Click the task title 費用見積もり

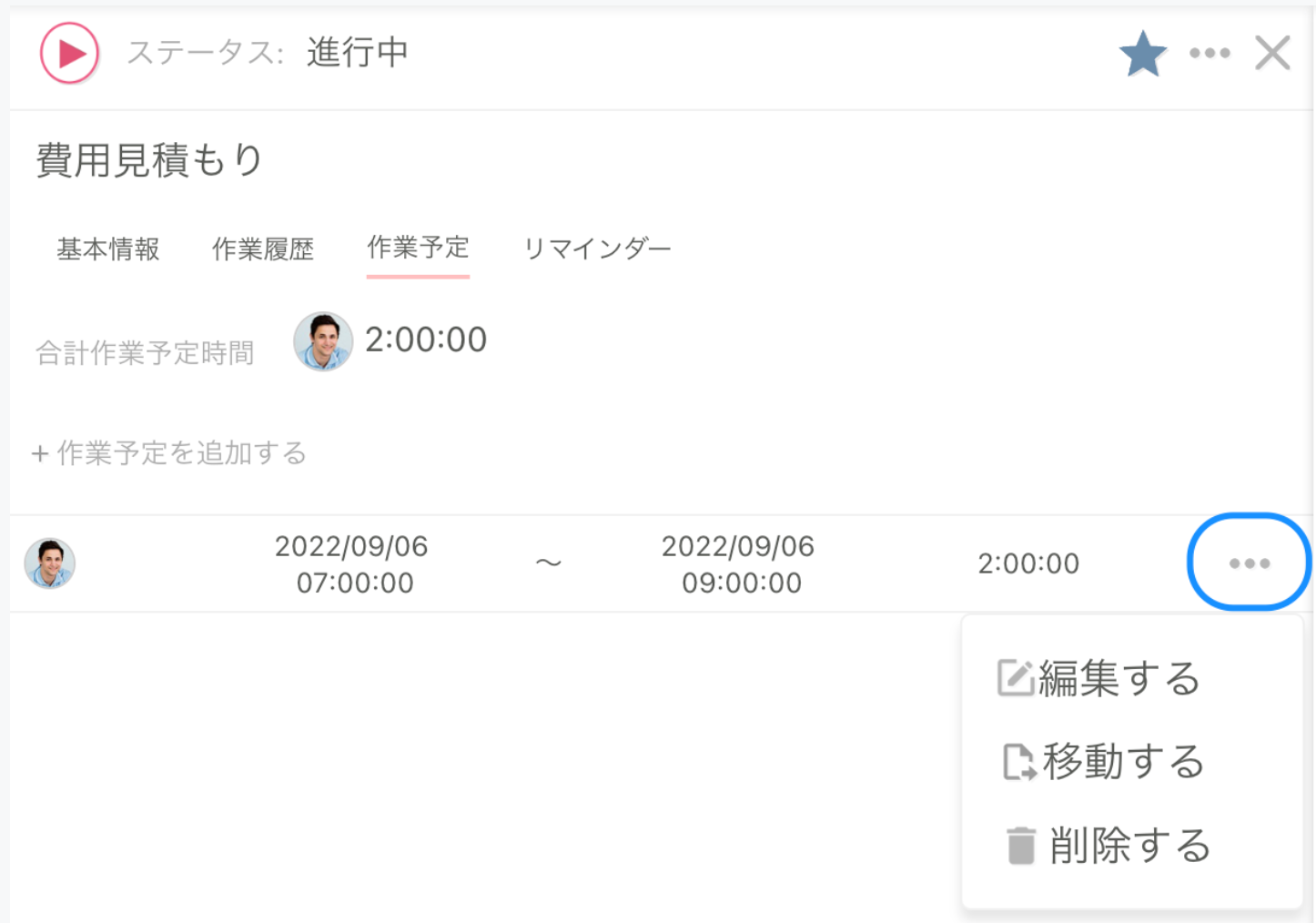tap(146, 157)
